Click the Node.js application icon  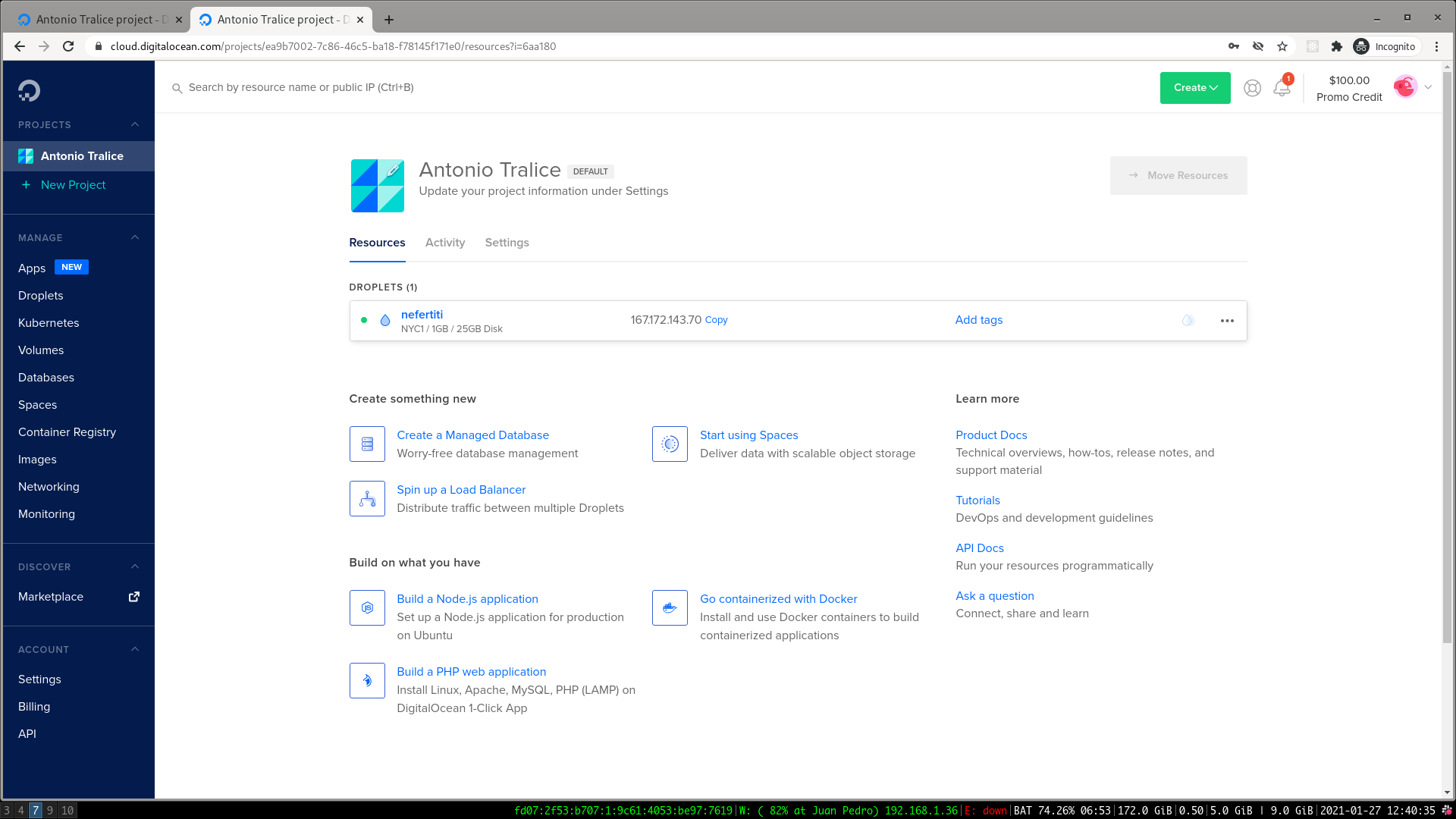[367, 607]
